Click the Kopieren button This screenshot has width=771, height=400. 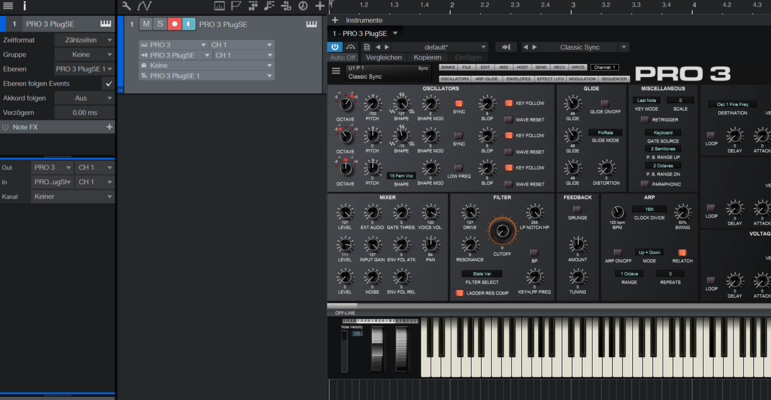[x=427, y=58]
